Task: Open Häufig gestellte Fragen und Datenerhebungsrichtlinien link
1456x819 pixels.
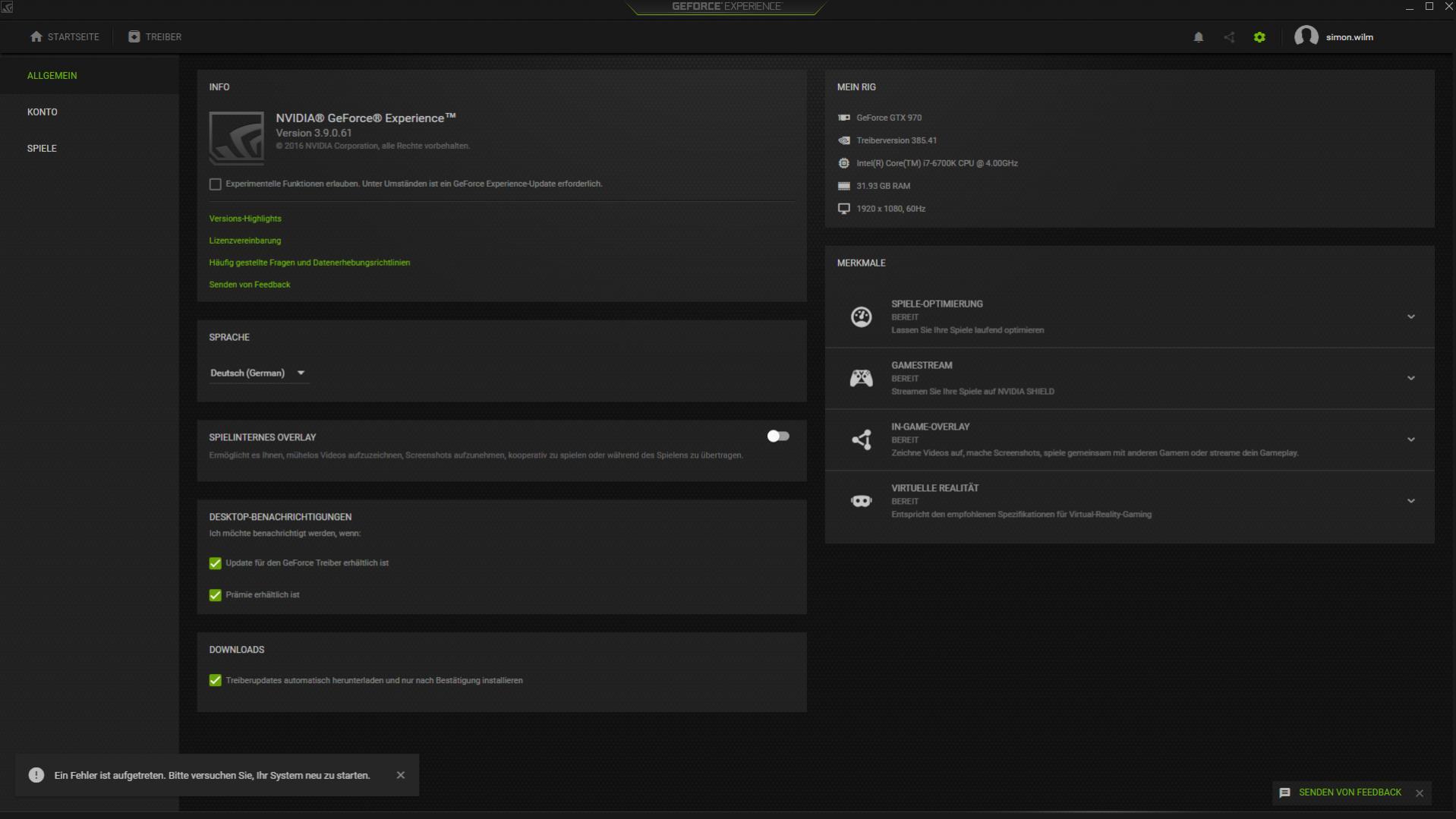Action: point(310,263)
